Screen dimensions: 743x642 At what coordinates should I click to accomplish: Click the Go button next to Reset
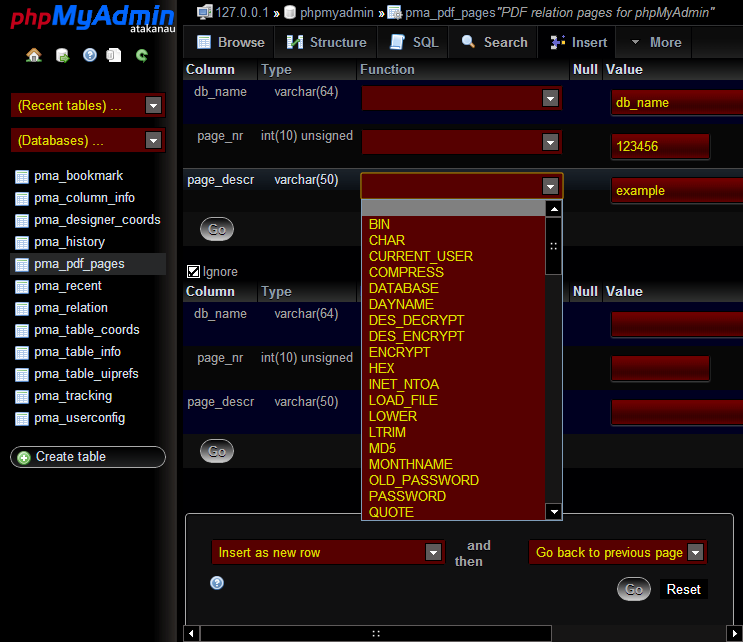point(634,589)
